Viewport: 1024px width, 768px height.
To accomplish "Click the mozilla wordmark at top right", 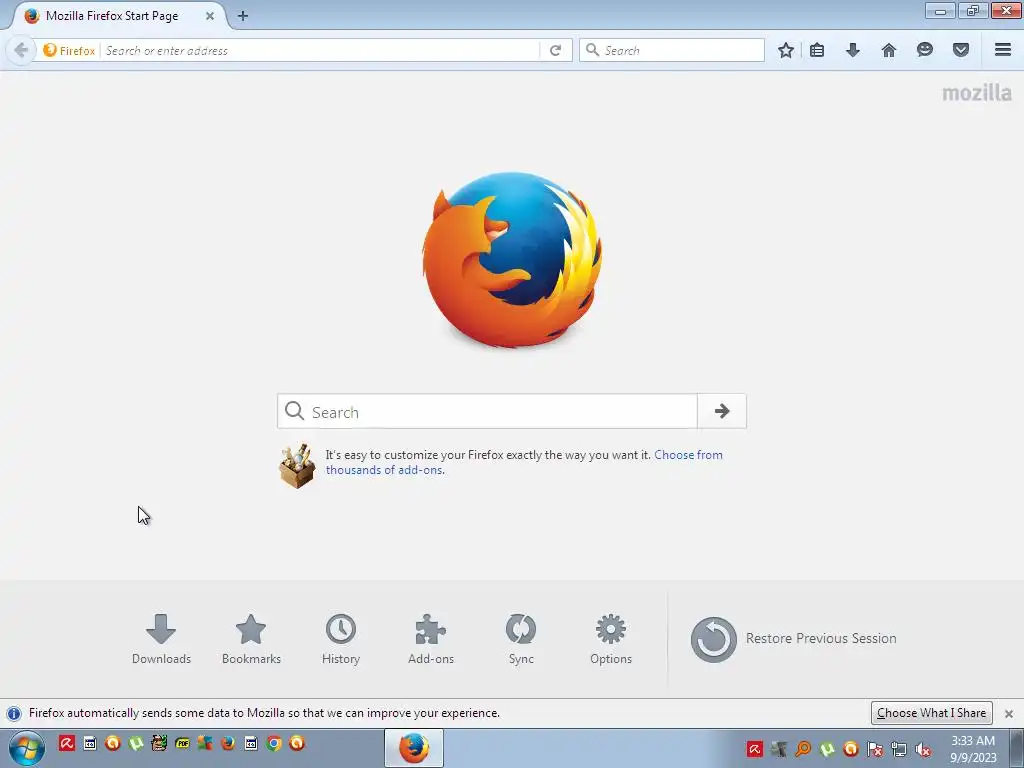I will (977, 93).
